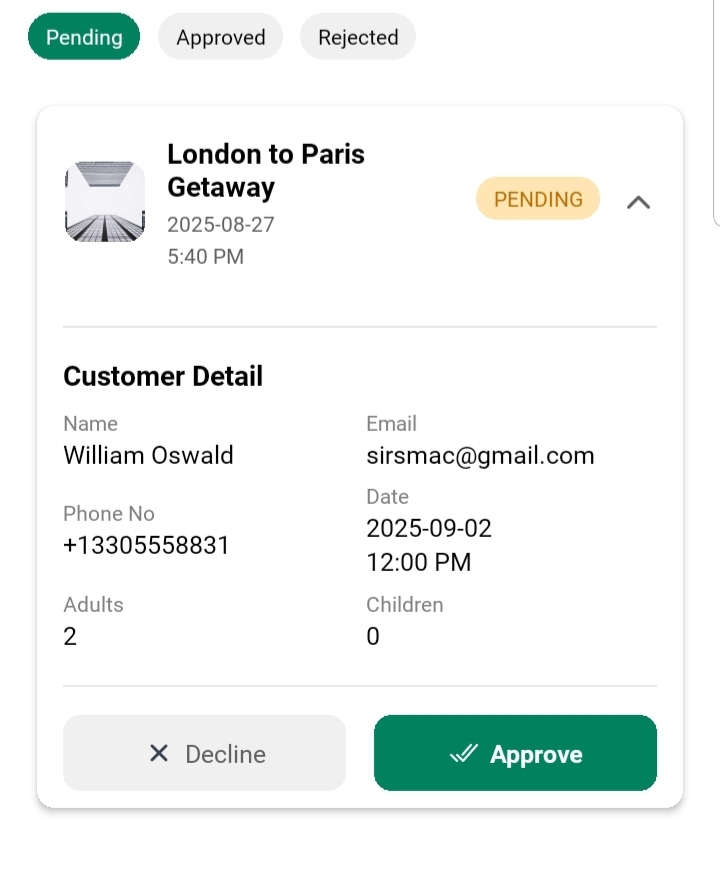
Task: Open the Approved tab
Action: click(221, 38)
